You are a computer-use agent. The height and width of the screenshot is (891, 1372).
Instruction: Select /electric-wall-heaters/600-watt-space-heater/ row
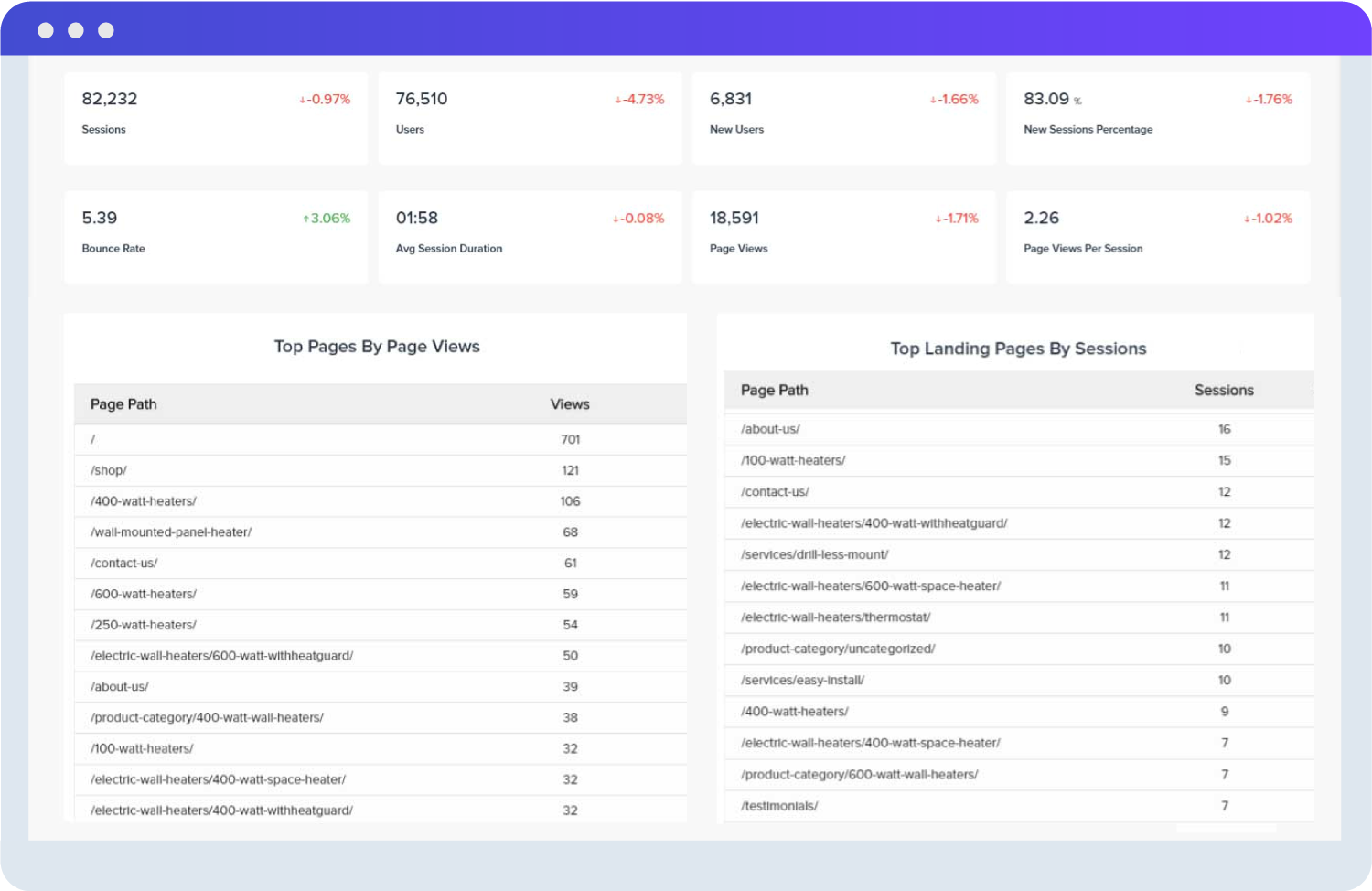point(1019,586)
